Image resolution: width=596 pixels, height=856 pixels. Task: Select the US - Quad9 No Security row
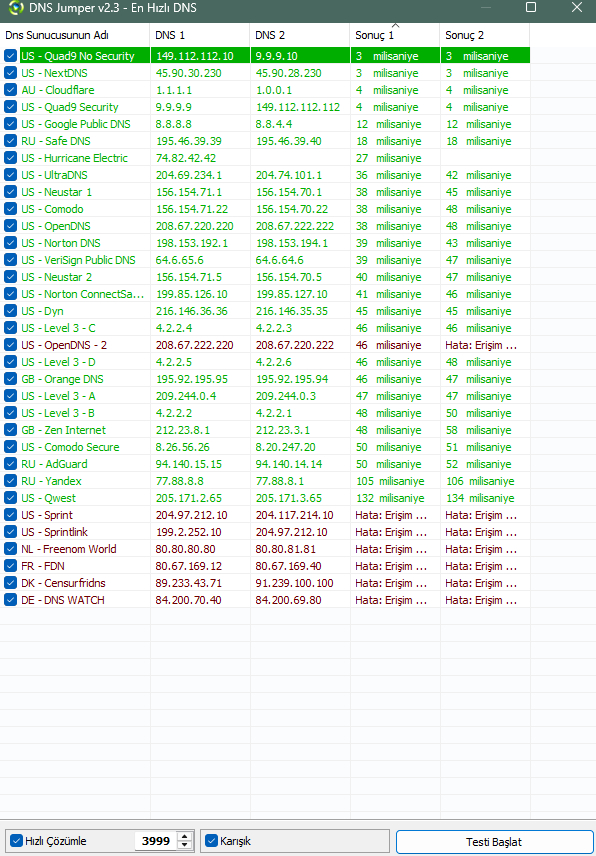click(265, 56)
